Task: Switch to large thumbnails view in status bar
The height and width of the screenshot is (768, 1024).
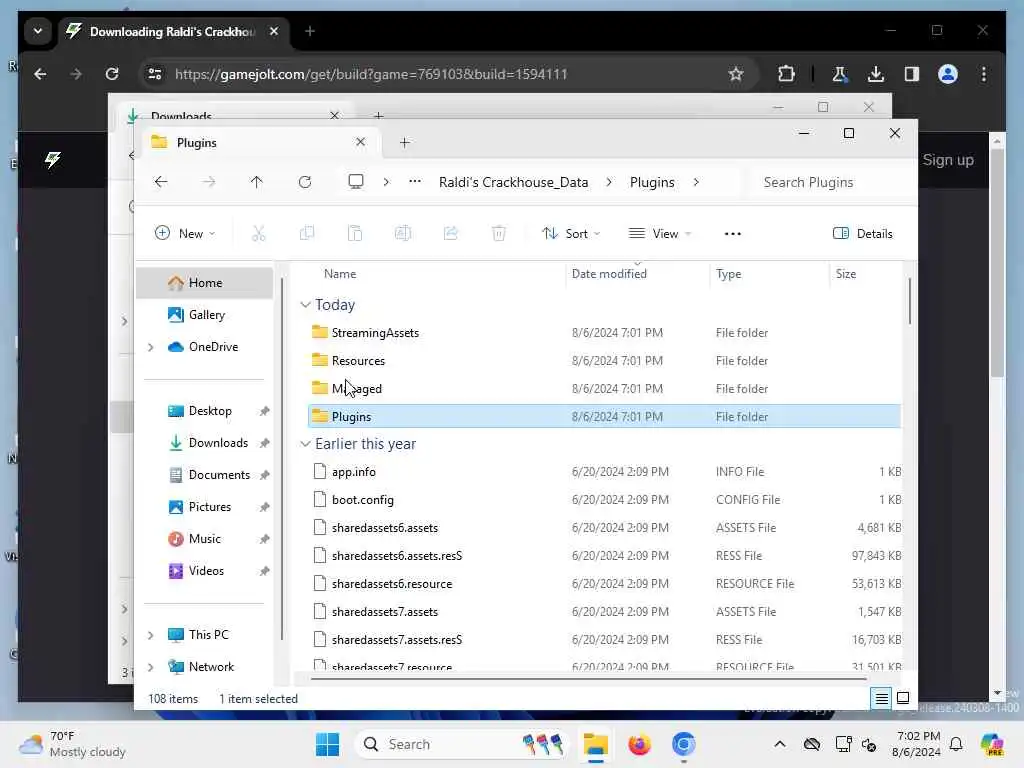Action: coord(903,698)
